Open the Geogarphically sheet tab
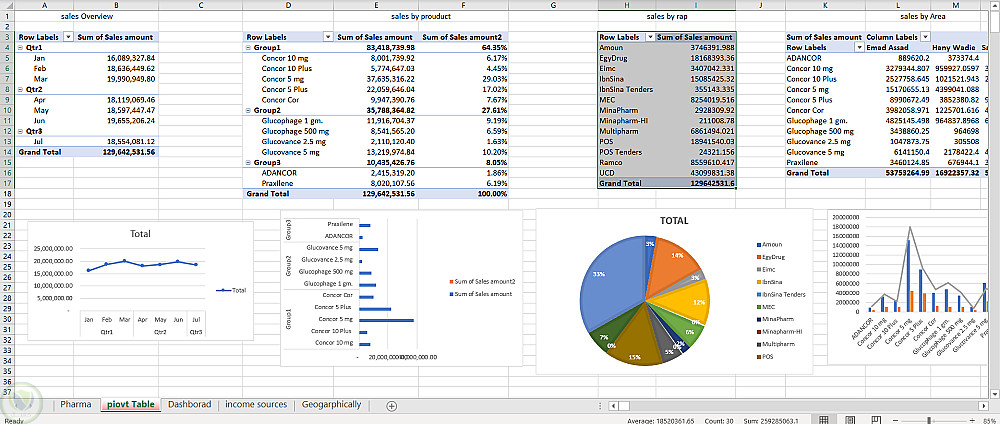1000x424 pixels. 331,404
